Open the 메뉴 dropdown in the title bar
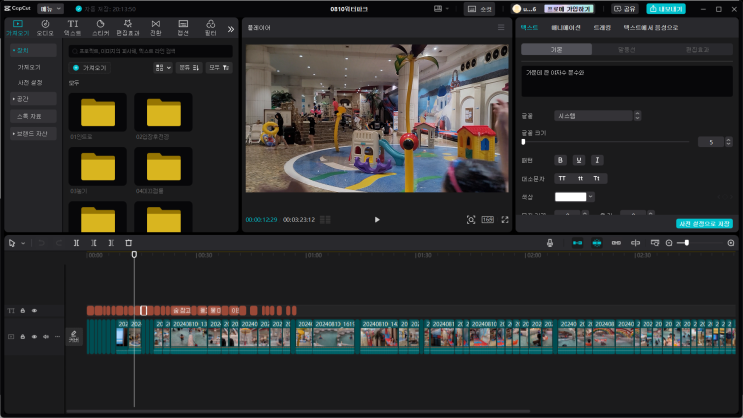 tap(50, 8)
